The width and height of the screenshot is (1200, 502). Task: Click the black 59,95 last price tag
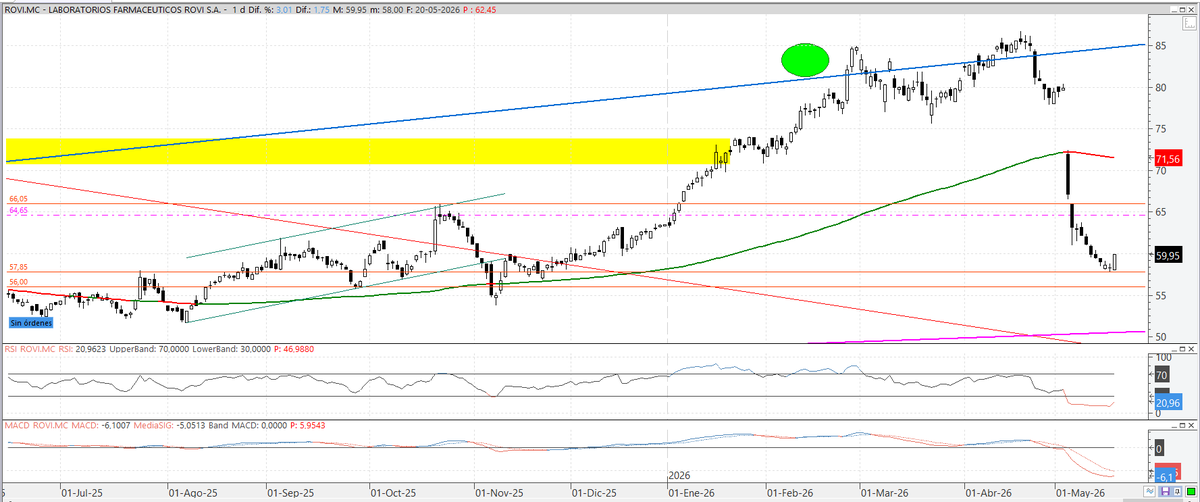1168,254
